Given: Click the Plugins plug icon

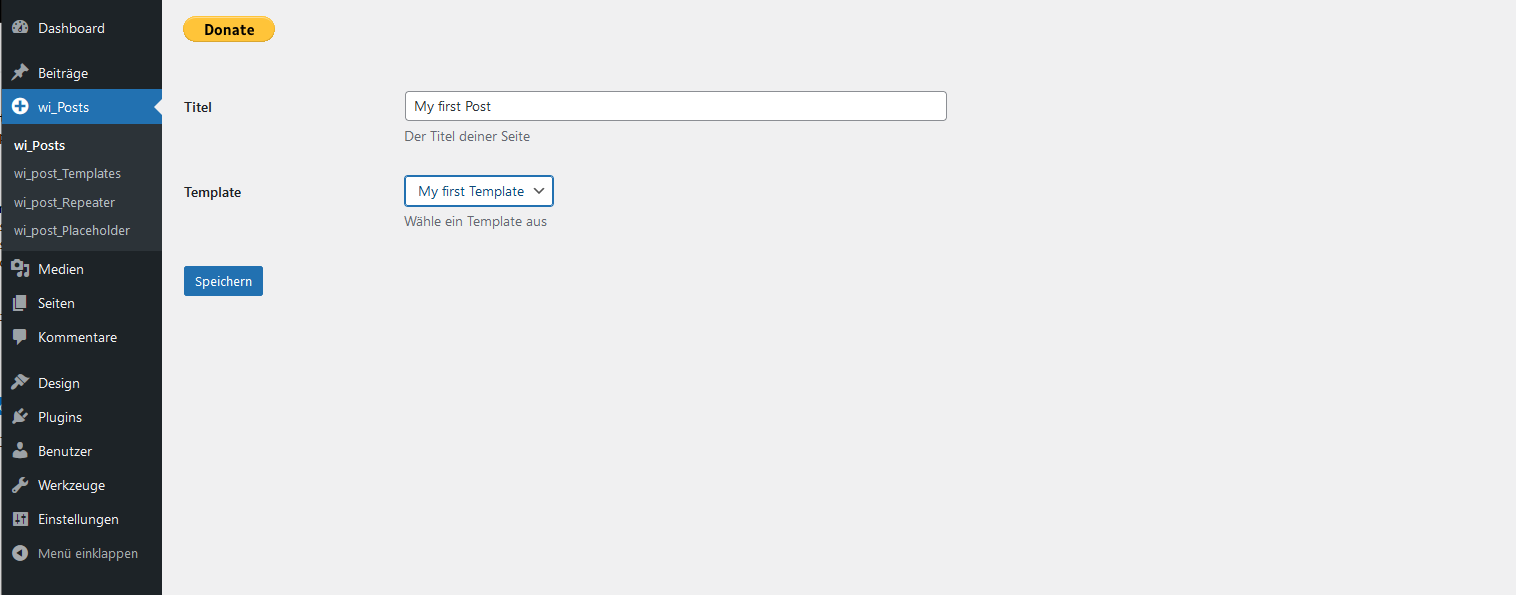Looking at the screenshot, I should coord(20,417).
